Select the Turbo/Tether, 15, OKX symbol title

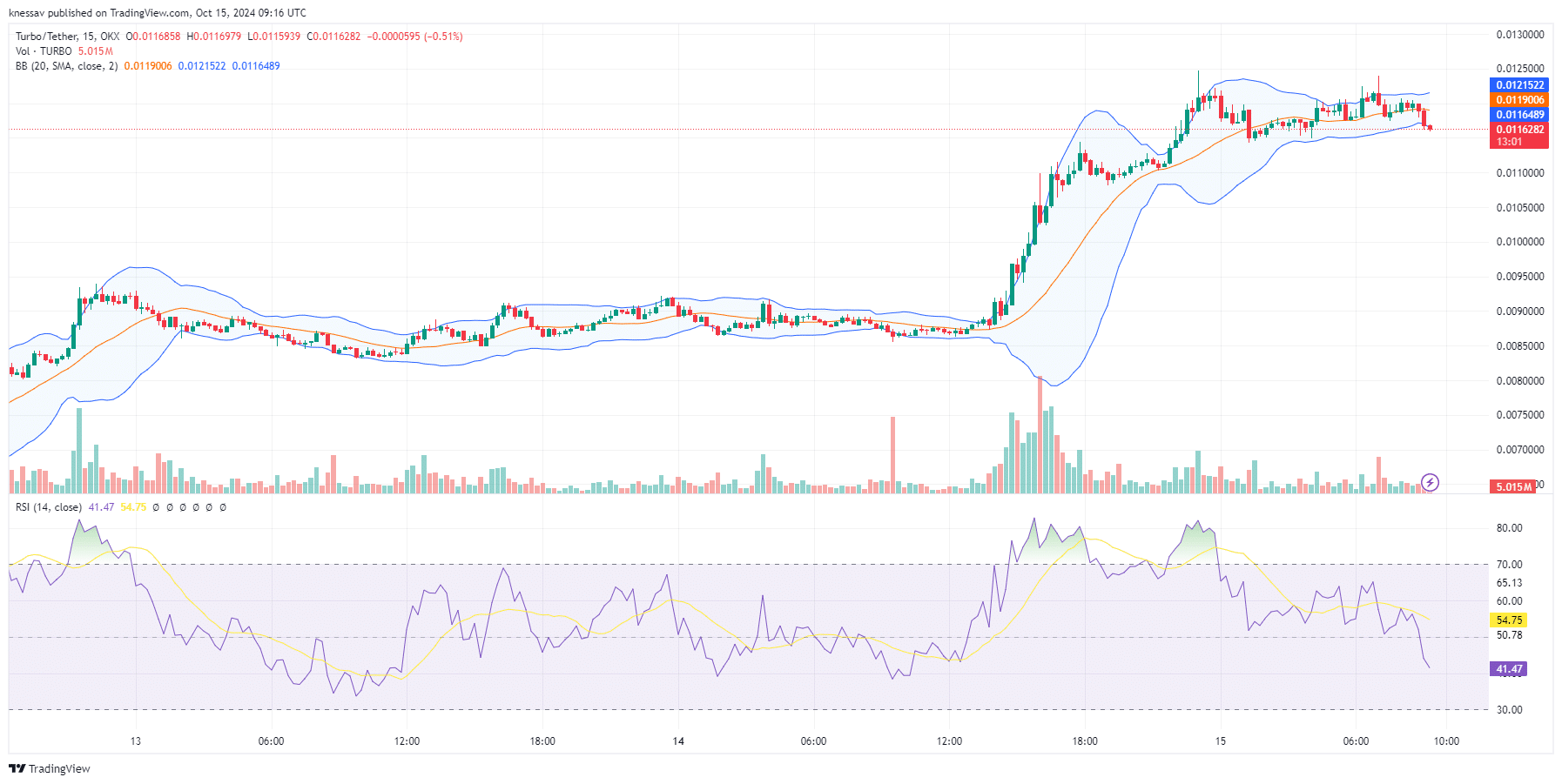click(x=67, y=37)
